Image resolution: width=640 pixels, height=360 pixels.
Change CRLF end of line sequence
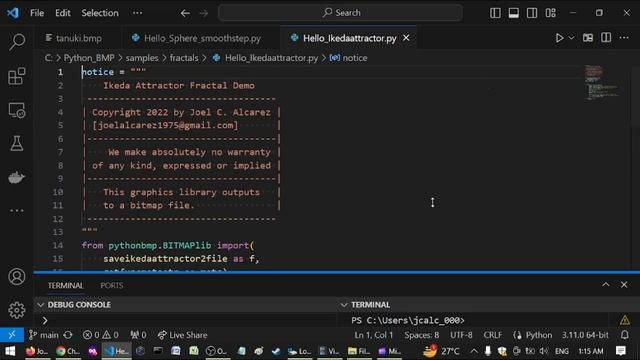493,335
